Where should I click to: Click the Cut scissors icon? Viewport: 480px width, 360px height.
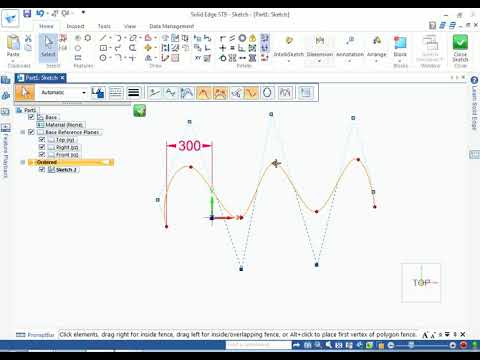point(28,38)
